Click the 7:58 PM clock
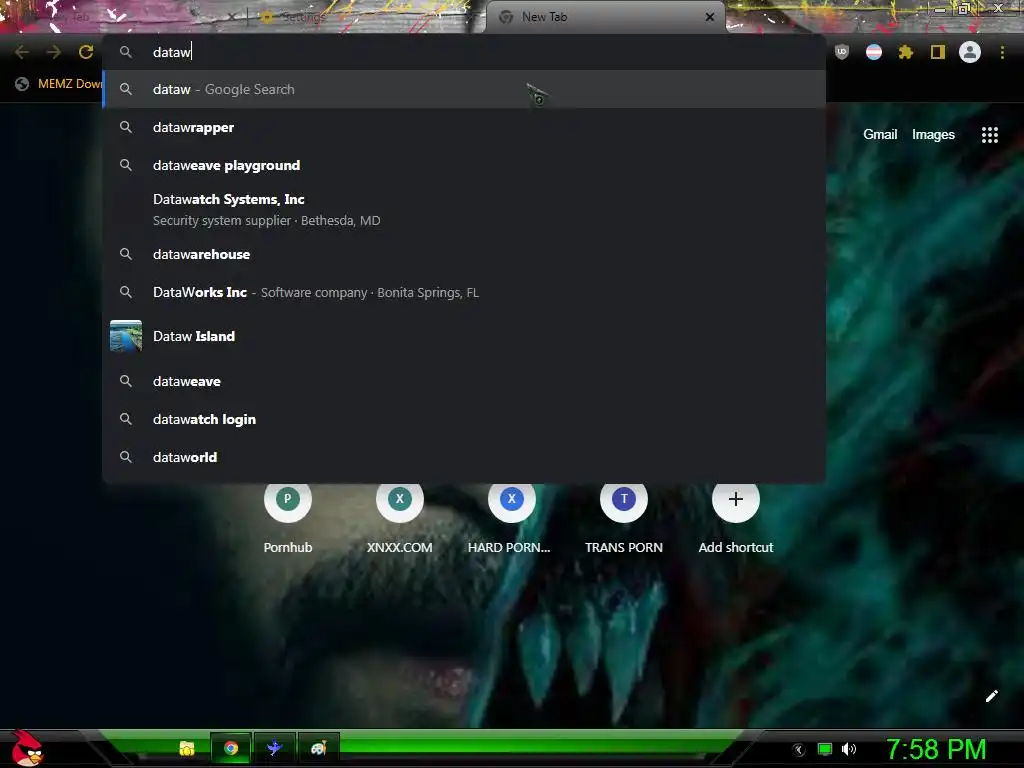The width and height of the screenshot is (1024, 768). 936,749
